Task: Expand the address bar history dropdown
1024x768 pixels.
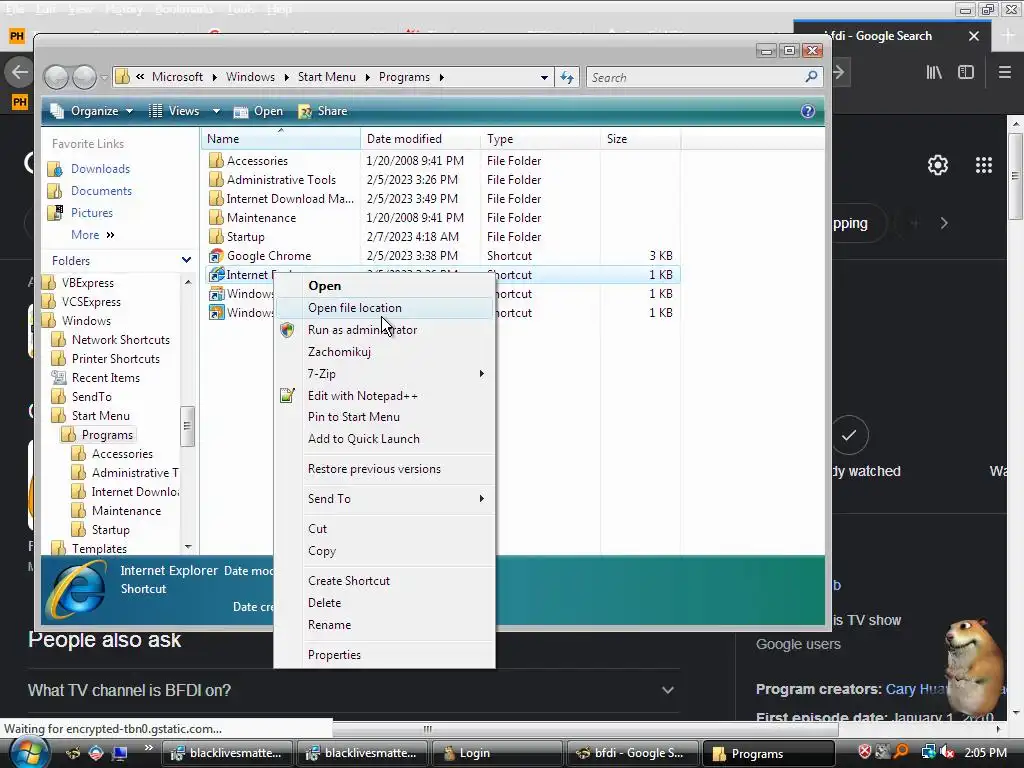Action: pos(544,77)
